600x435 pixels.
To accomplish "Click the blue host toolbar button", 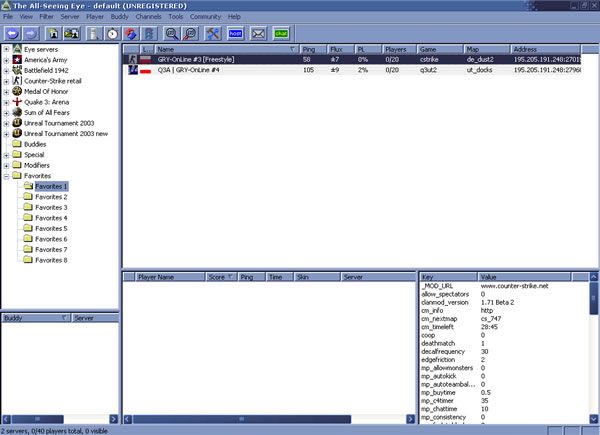I will (236, 33).
